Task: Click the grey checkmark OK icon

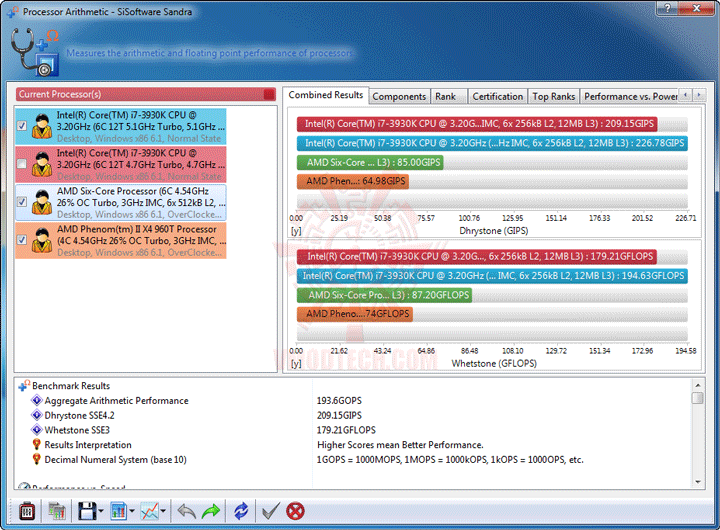Action: coord(270,511)
